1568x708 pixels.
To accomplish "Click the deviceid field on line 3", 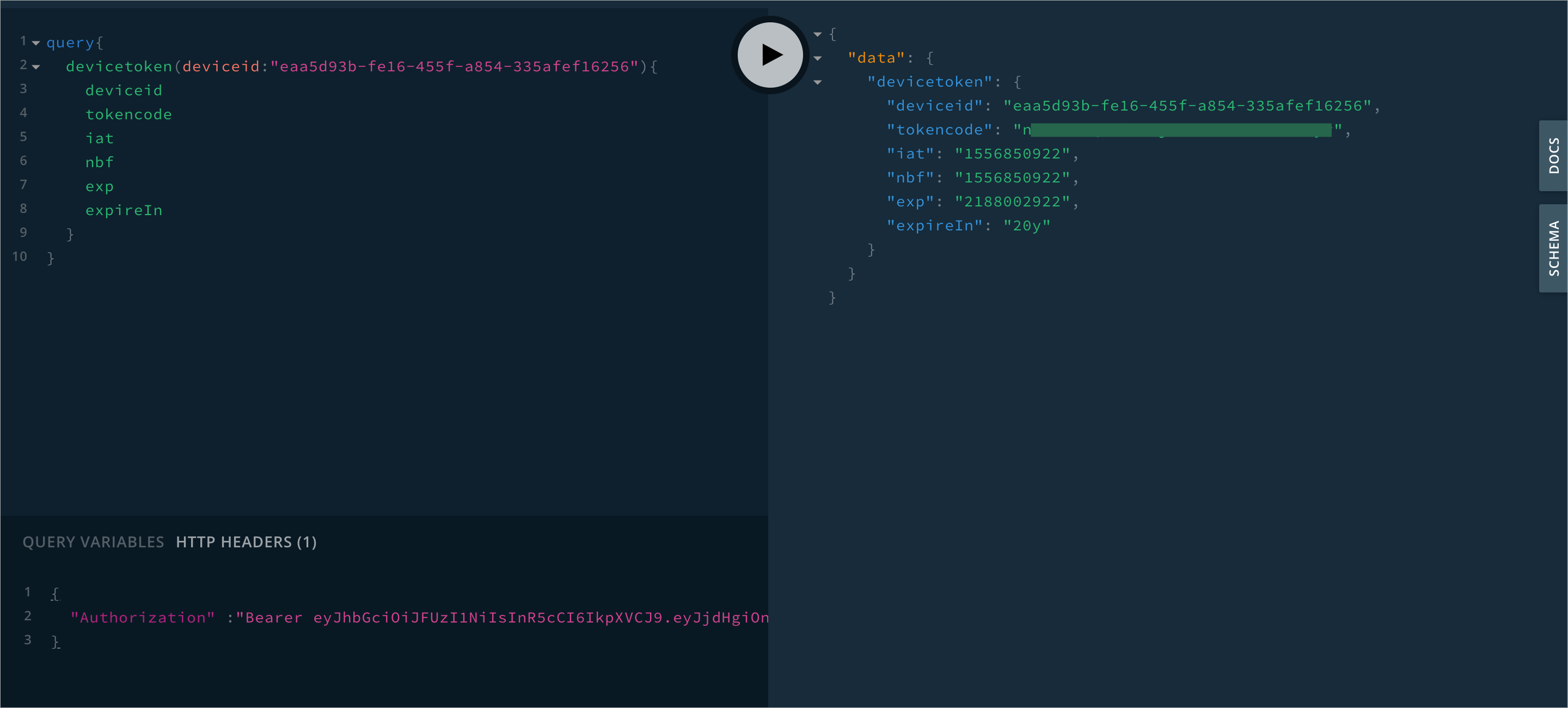I will pyautogui.click(x=124, y=91).
